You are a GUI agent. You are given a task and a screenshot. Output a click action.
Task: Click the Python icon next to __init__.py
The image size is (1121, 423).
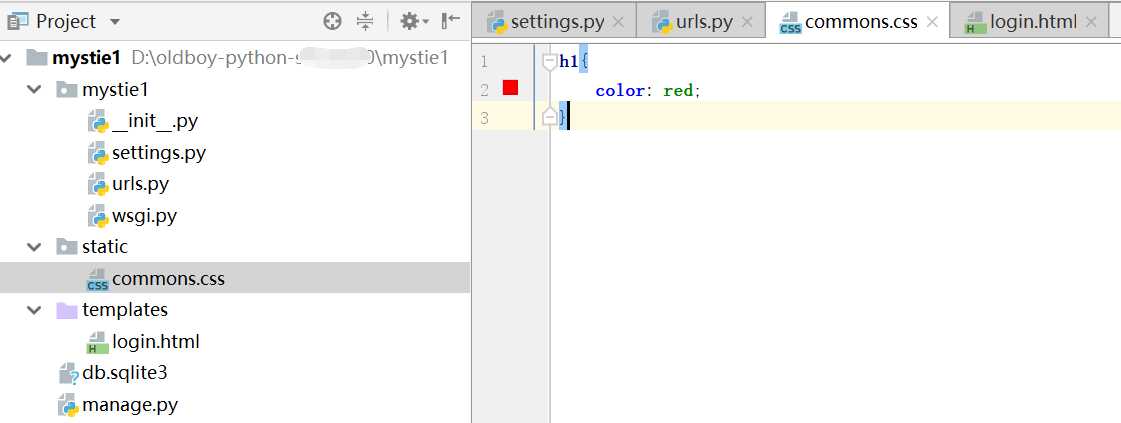pos(97,121)
